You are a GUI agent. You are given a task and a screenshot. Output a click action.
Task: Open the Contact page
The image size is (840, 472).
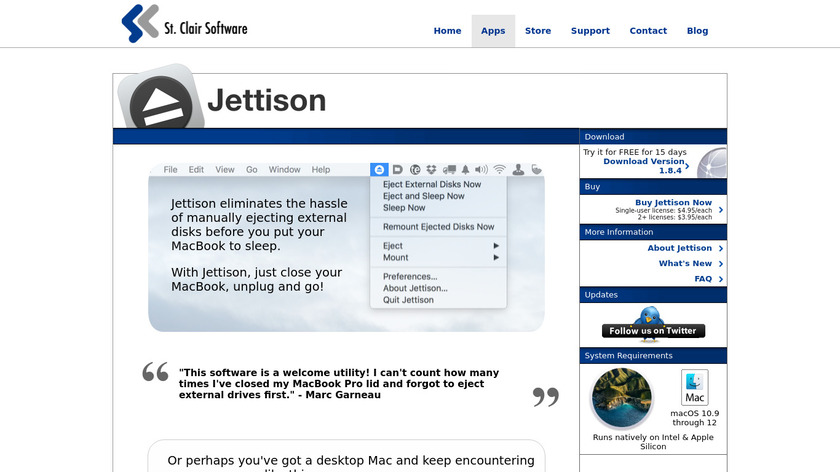pos(648,31)
